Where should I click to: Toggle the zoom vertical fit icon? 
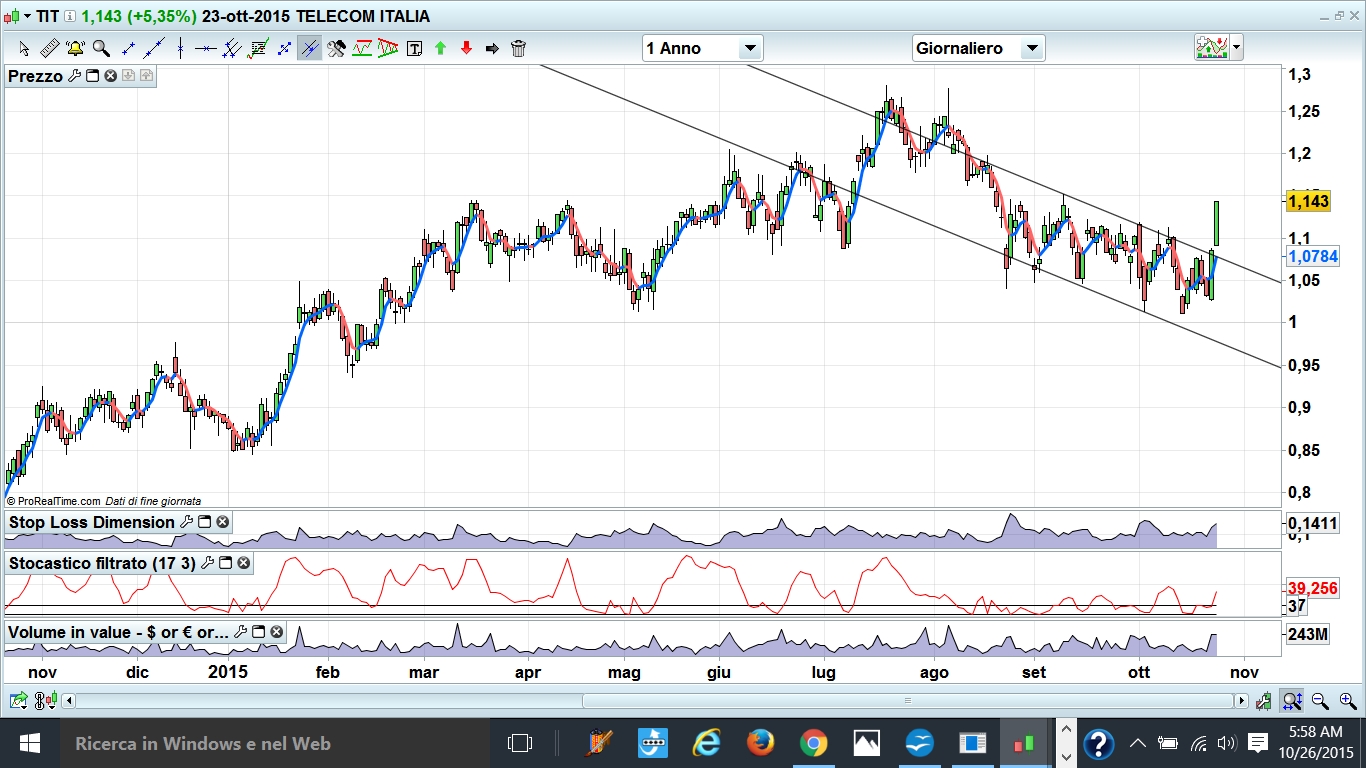[x=1292, y=701]
